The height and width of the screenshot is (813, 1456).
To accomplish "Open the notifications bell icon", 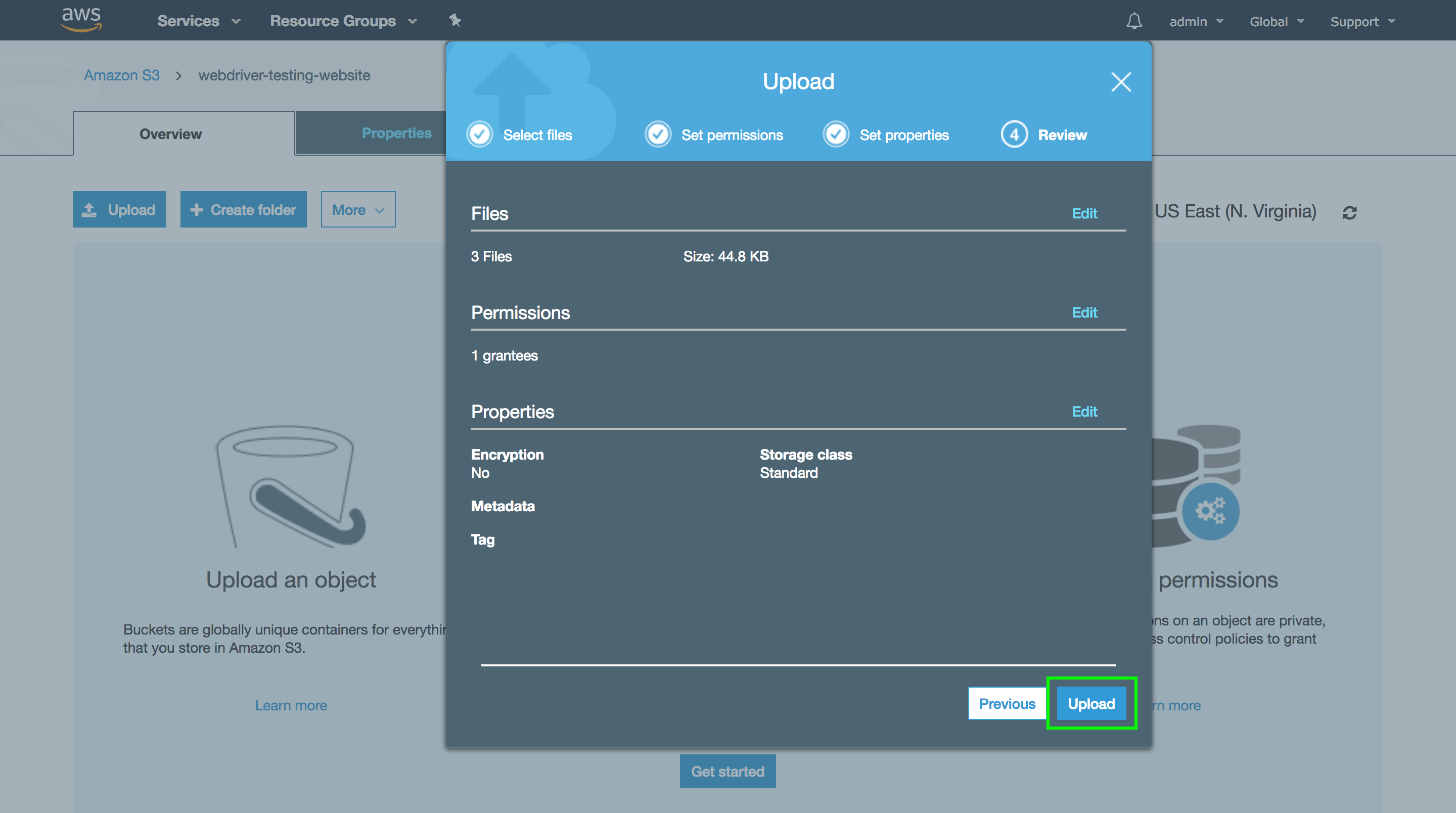I will (1134, 21).
